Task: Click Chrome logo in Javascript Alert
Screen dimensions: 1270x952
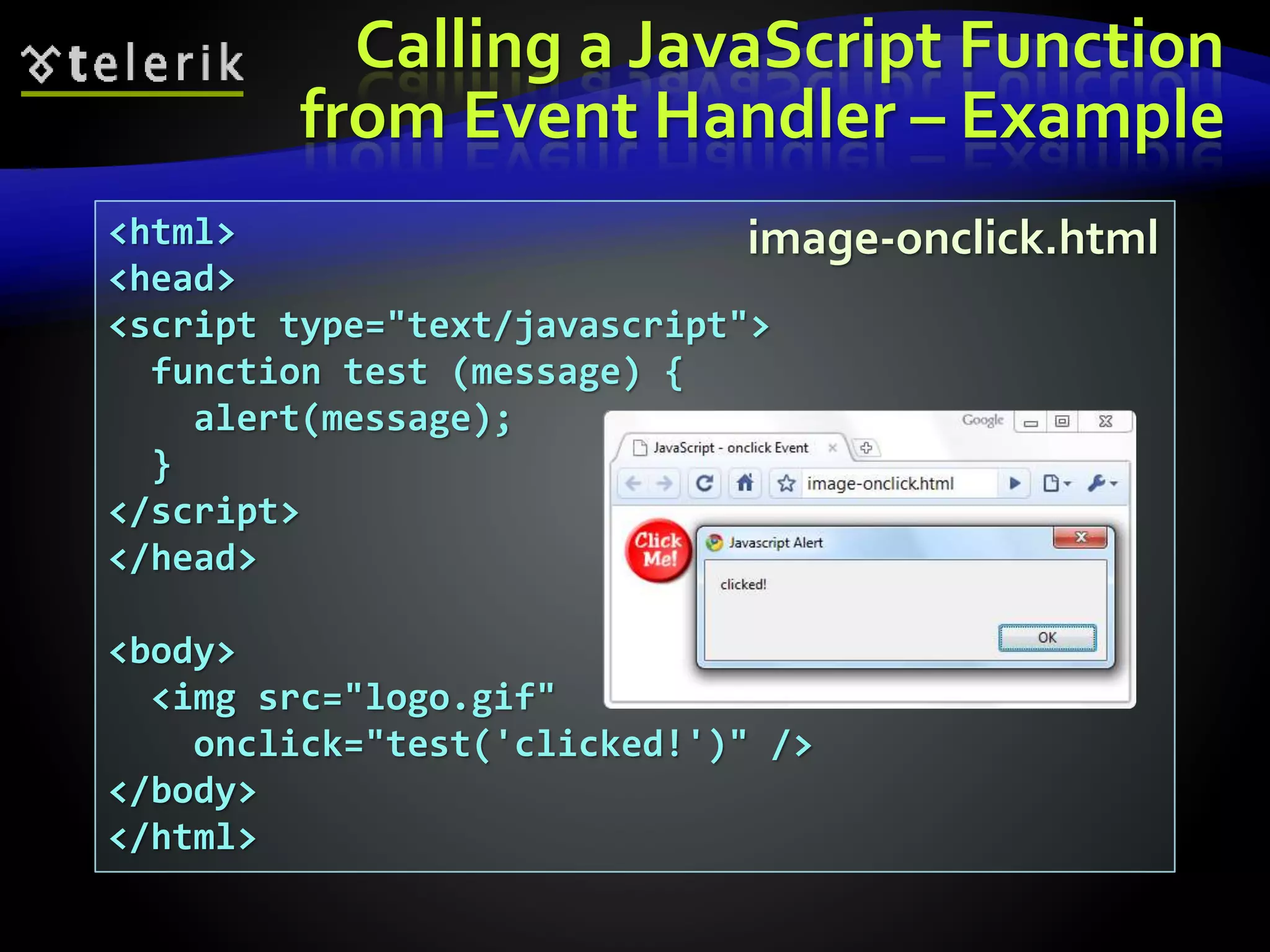Action: pos(714,542)
